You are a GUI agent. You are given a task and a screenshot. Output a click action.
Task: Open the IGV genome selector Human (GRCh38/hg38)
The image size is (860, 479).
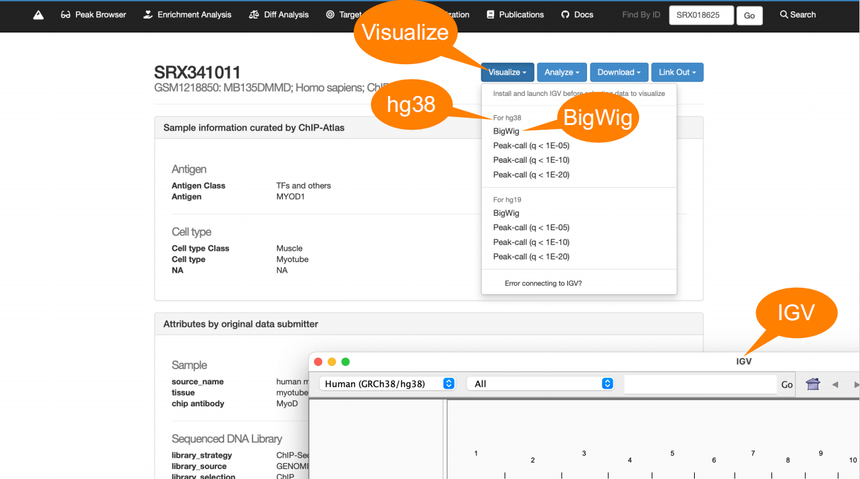point(388,384)
